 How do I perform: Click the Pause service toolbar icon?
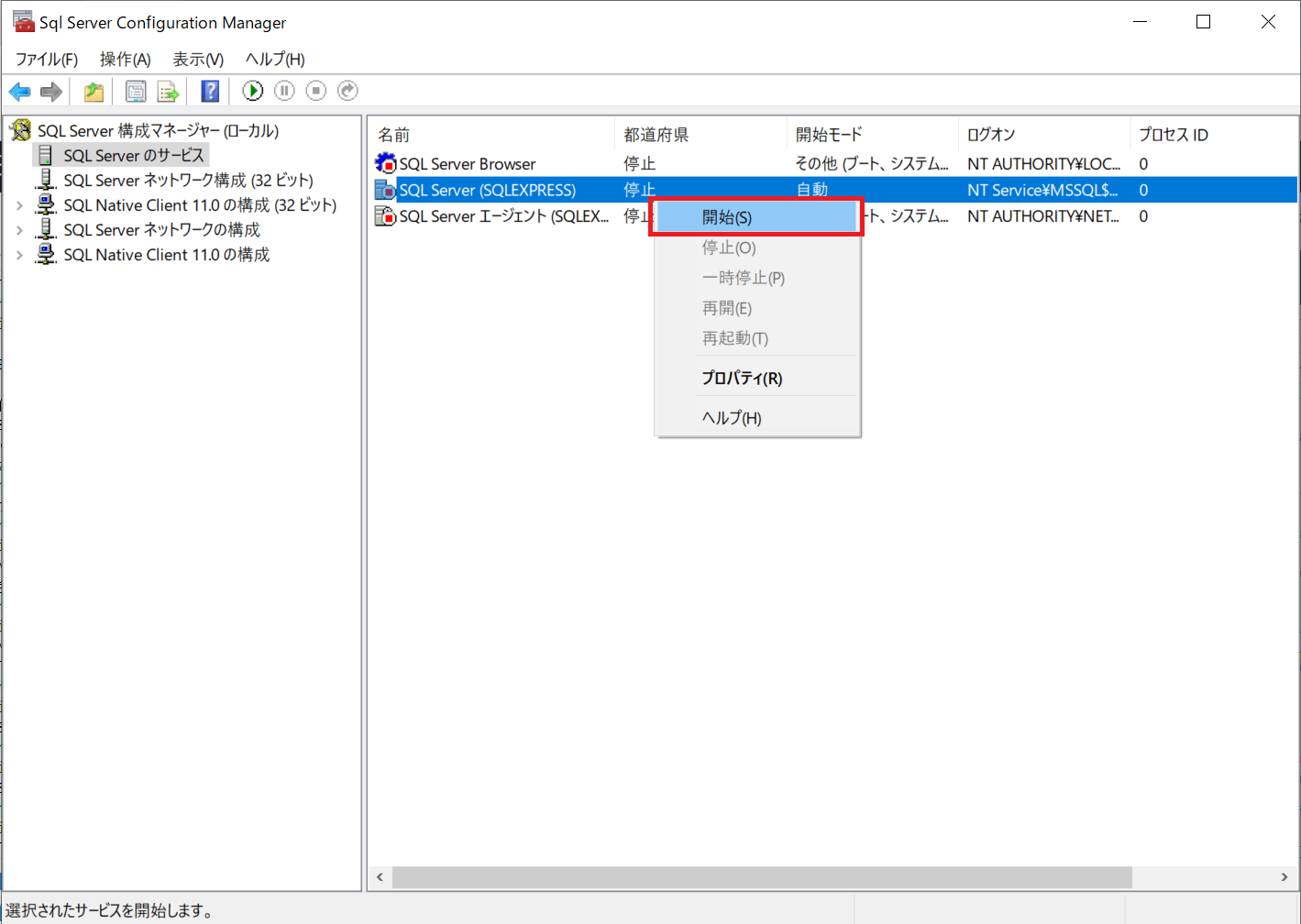click(284, 91)
